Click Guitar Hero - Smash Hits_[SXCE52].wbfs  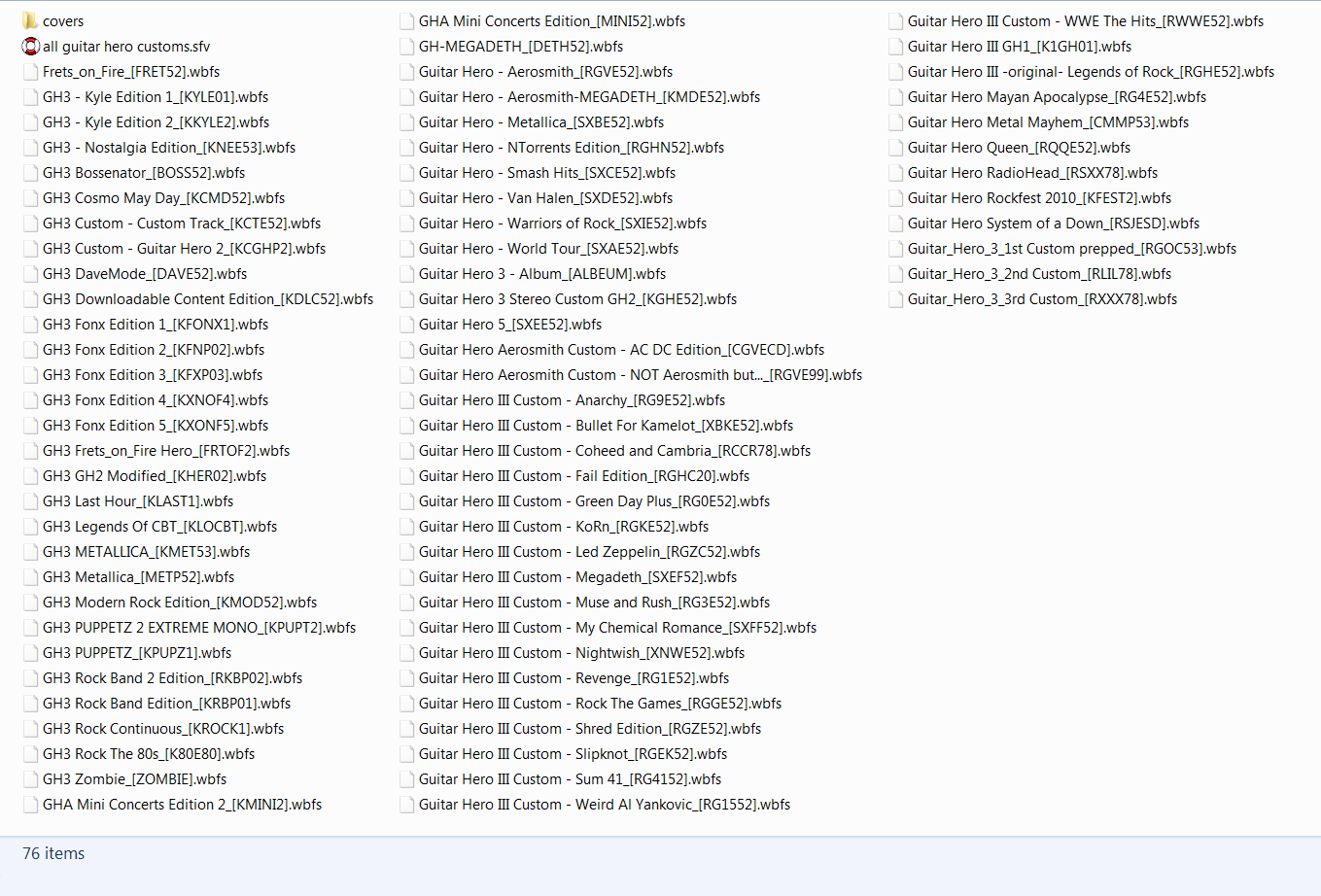tap(547, 172)
